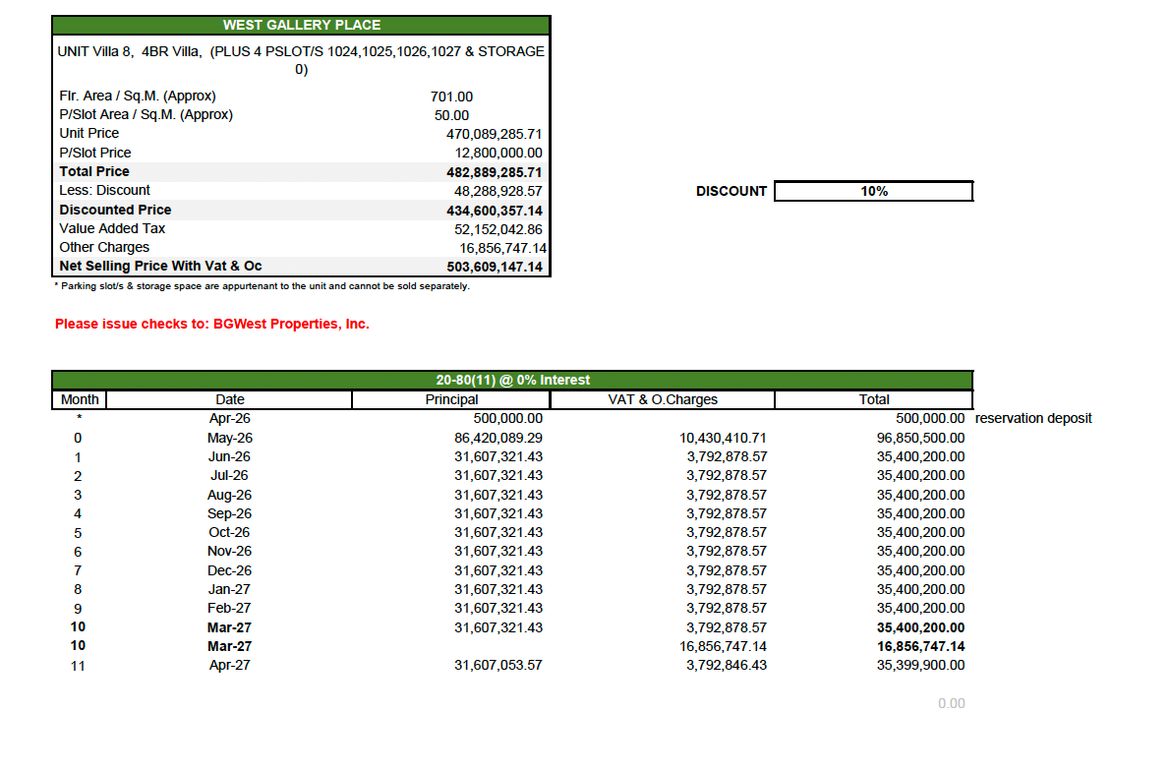Click the Apr-27 date cell
Screen dimensions: 1170x780
coord(230,665)
